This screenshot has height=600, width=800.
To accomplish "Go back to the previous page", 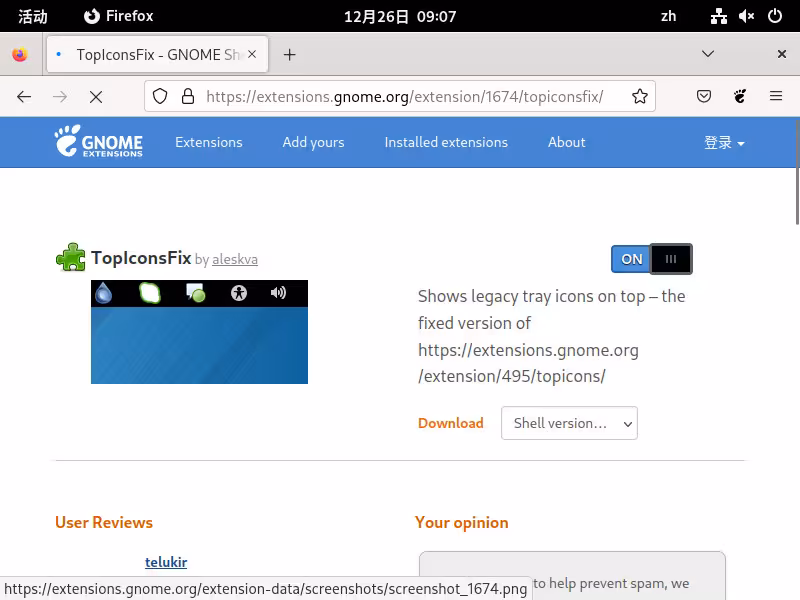I will click(24, 96).
